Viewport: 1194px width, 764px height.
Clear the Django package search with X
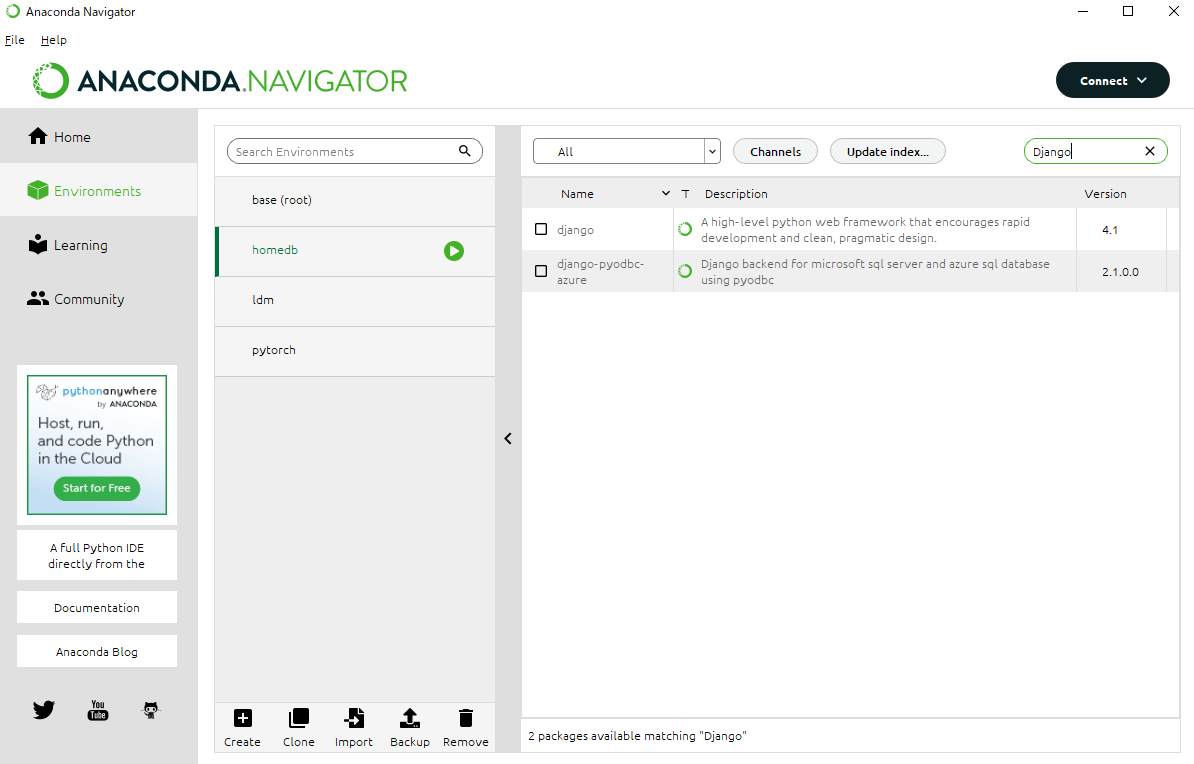1150,151
